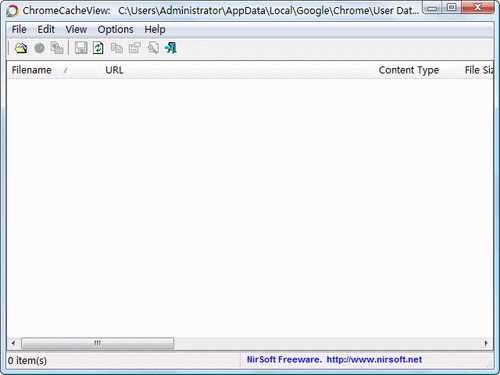Refresh the cache list with green arrows icon
500x375 pixels.
[x=98, y=48]
